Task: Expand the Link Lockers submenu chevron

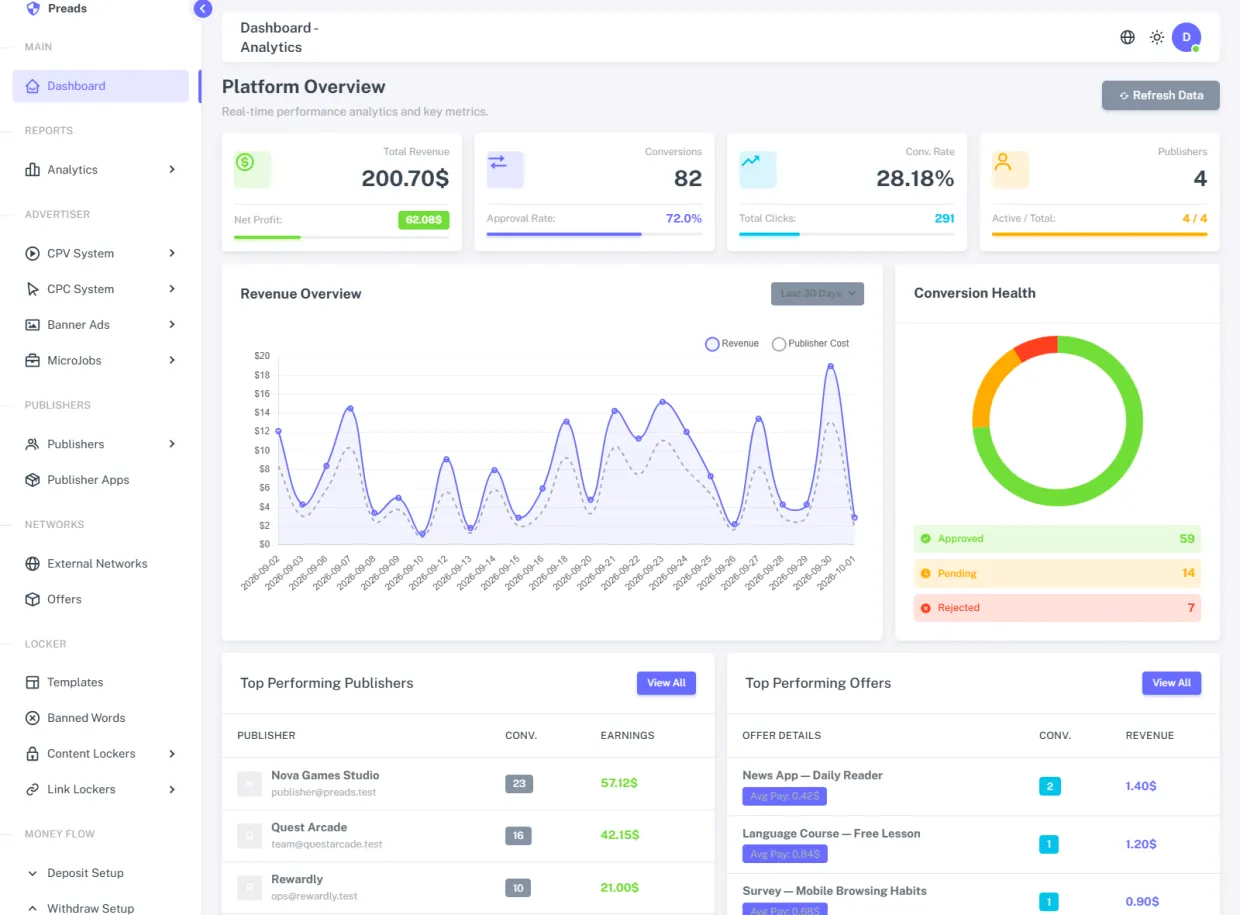Action: (172, 789)
